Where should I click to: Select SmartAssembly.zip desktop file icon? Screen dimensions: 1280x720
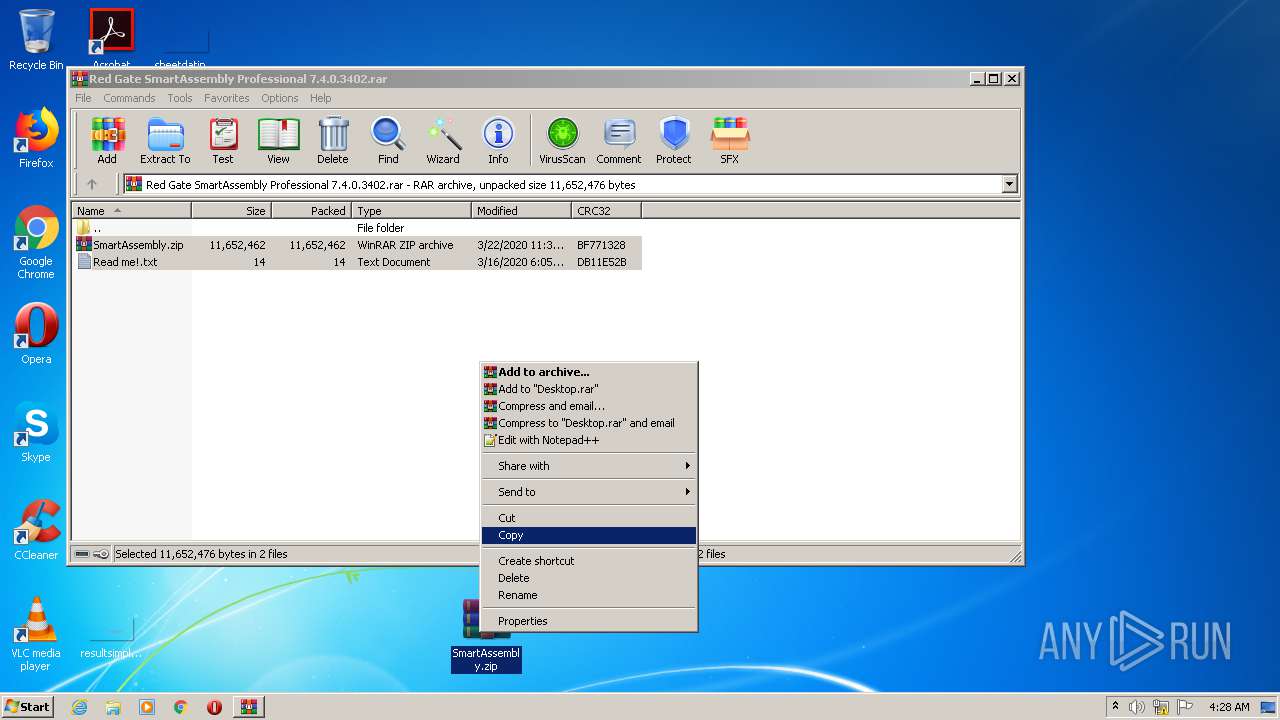(x=486, y=636)
